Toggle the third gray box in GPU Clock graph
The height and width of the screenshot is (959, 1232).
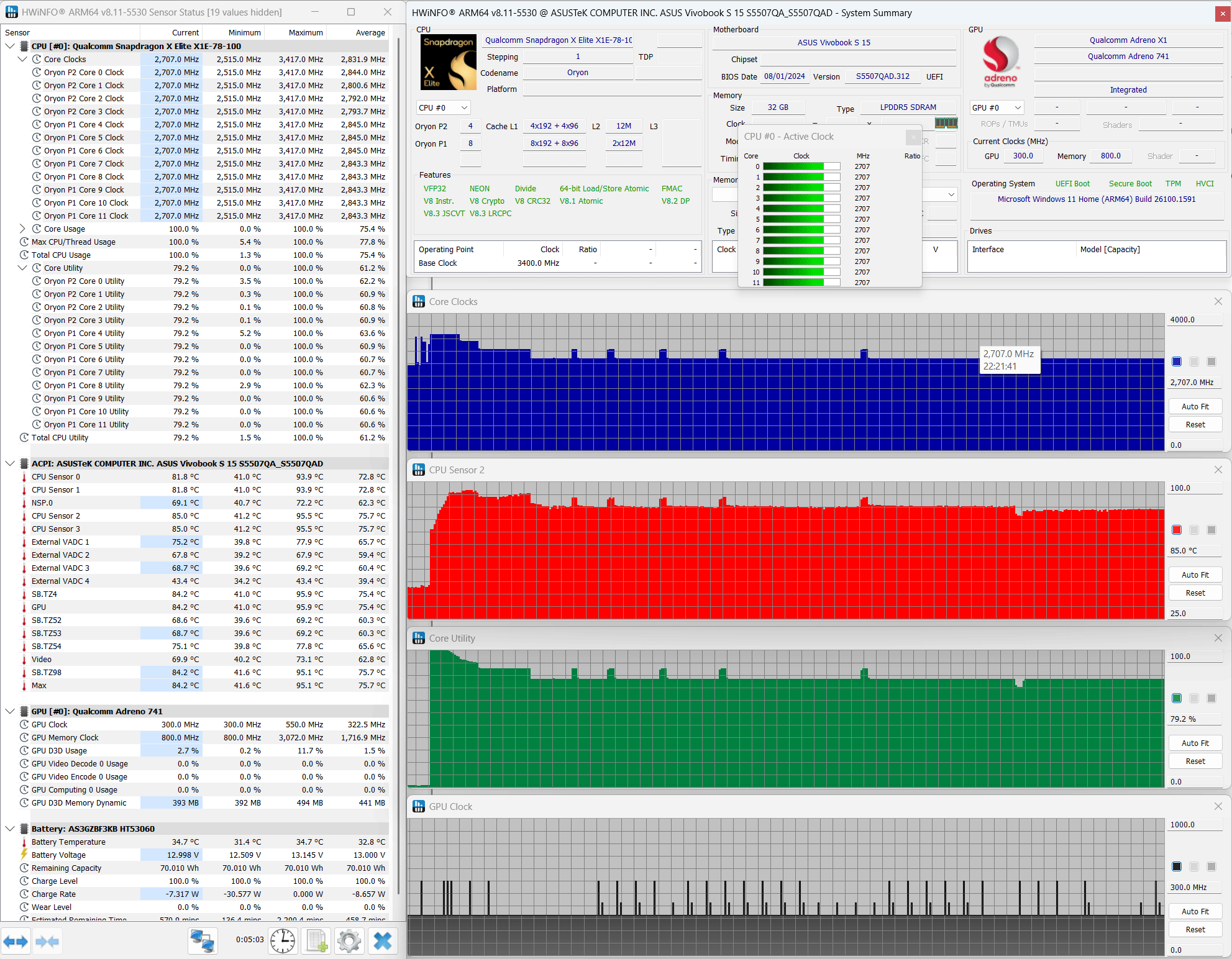(1211, 866)
